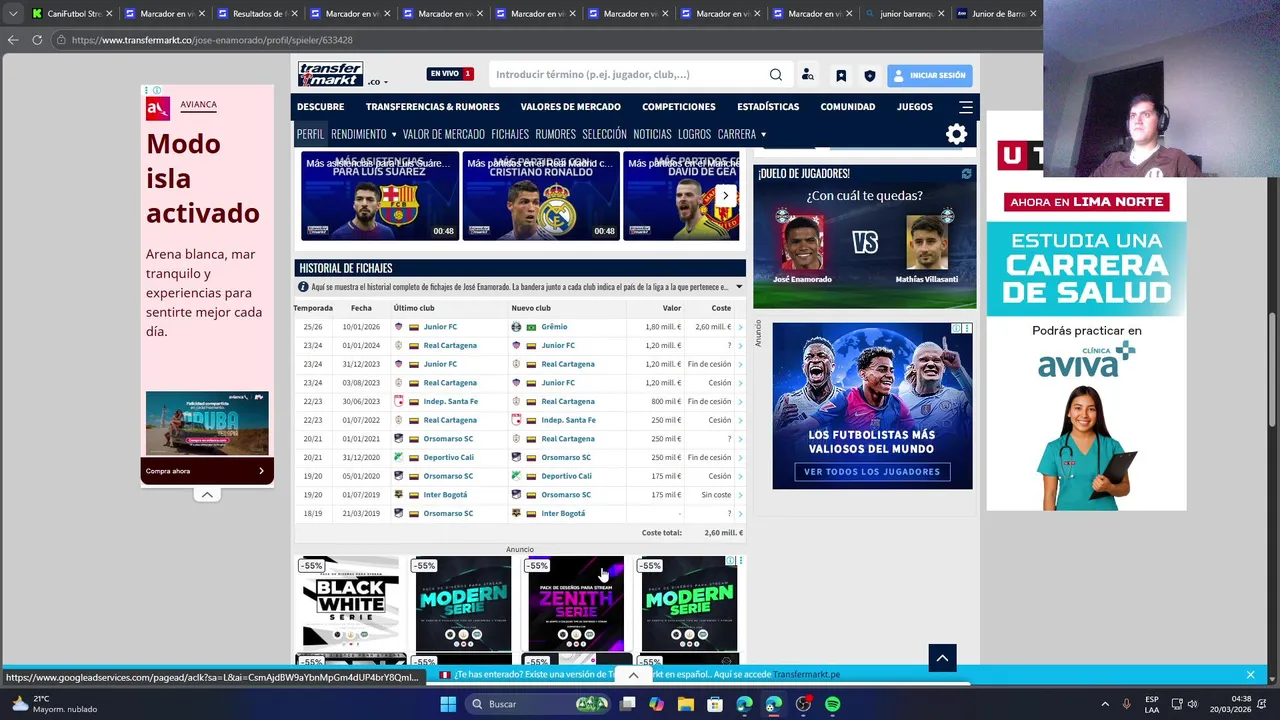Open Valores de Mercado menu

[570, 107]
